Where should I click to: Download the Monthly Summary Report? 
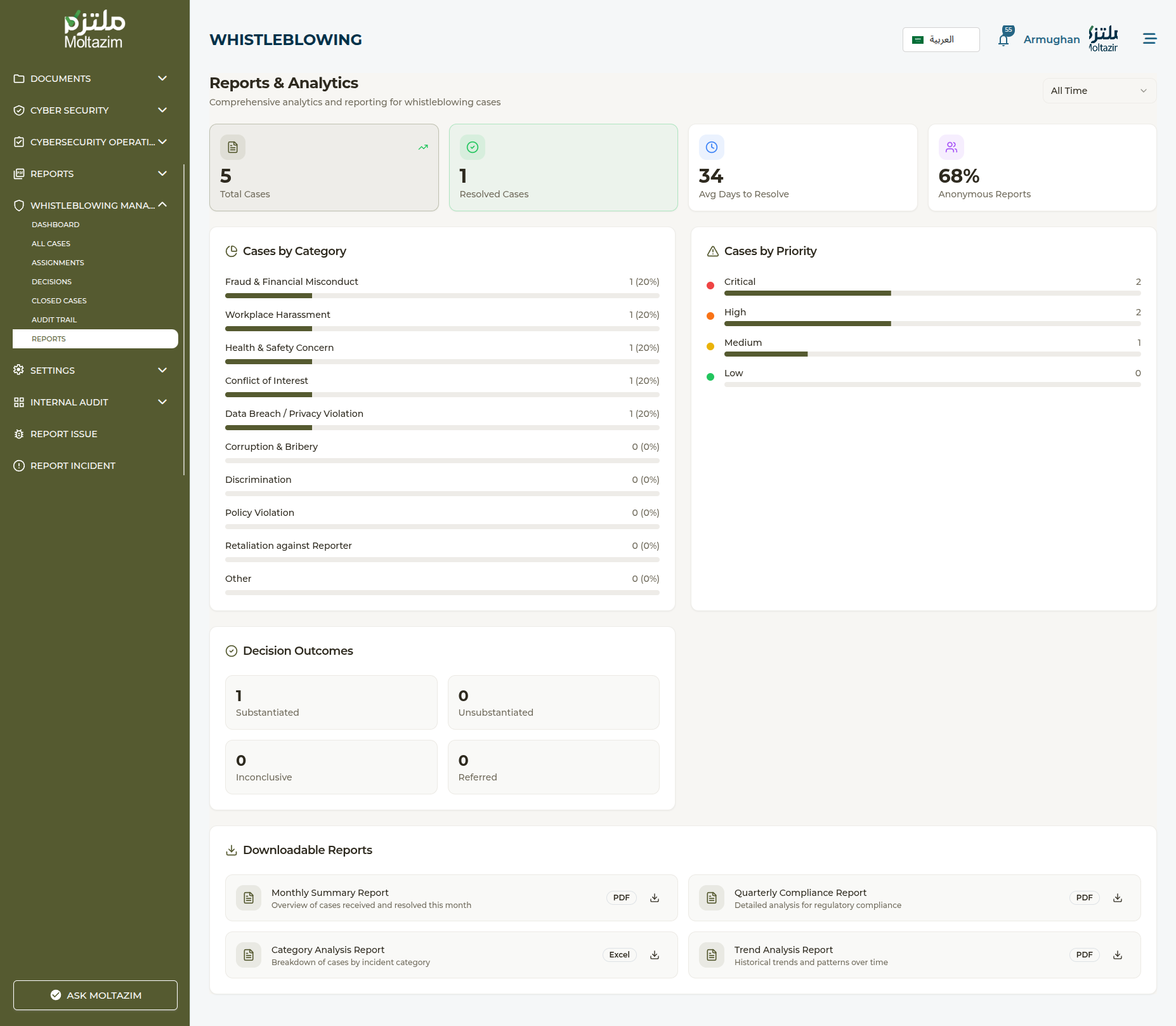(x=655, y=898)
